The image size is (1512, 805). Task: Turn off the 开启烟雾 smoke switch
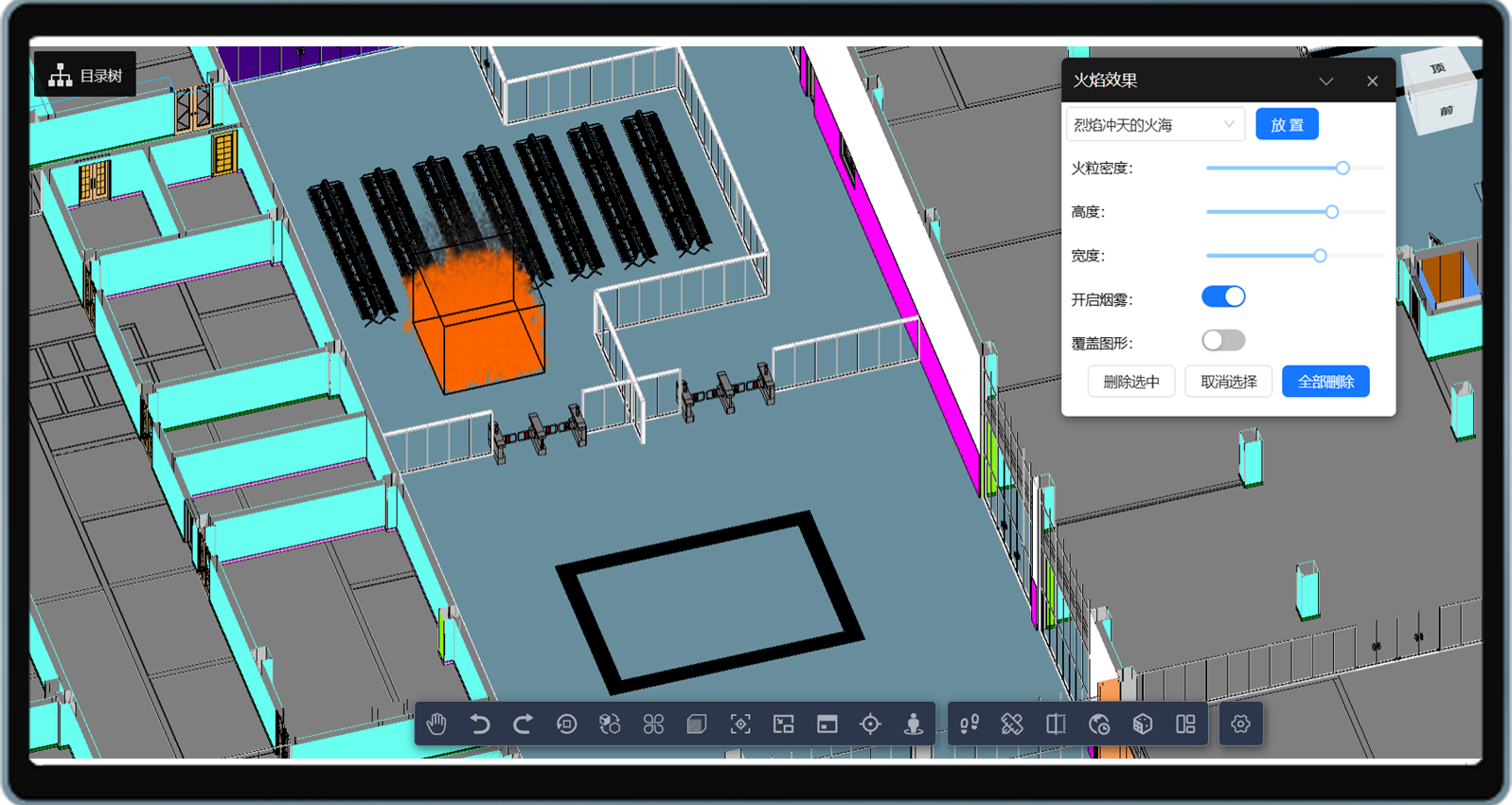click(1223, 297)
